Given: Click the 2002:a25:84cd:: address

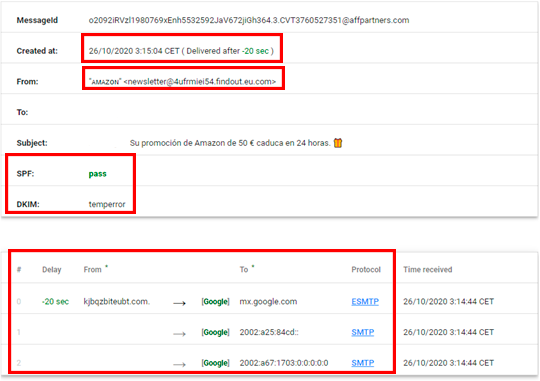Looking at the screenshot, I should tap(269, 332).
